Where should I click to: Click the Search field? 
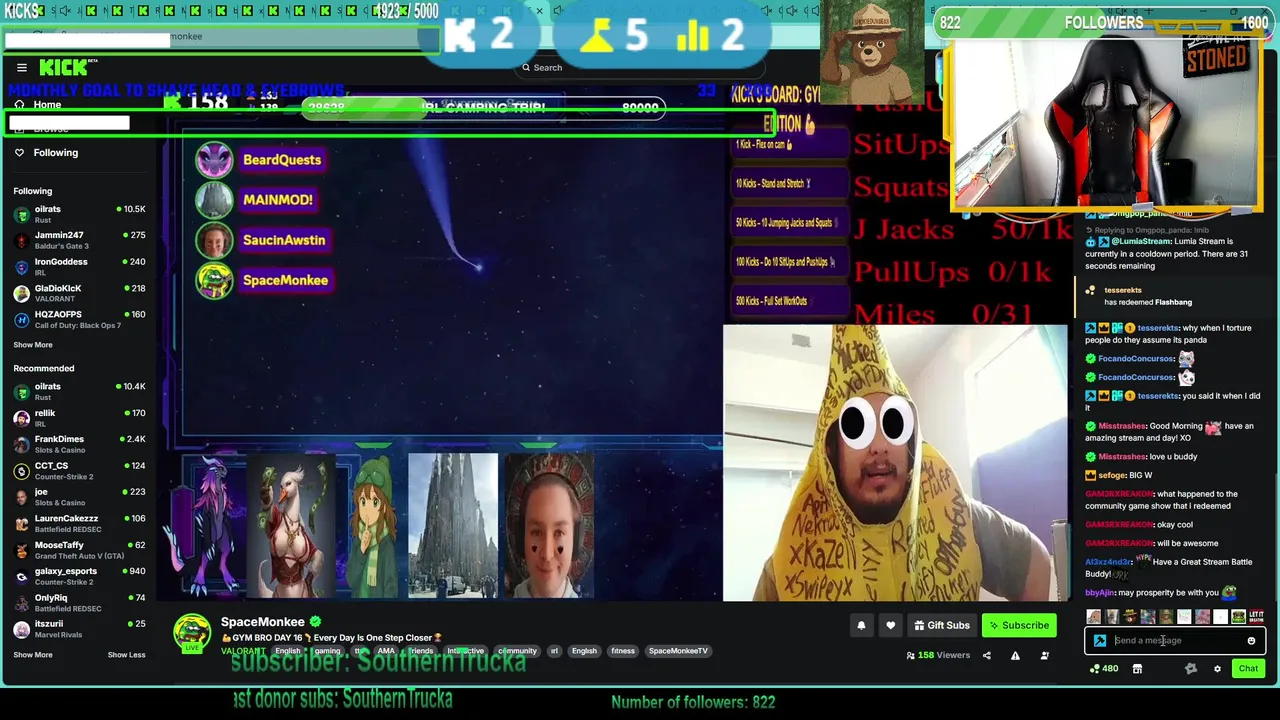640,68
